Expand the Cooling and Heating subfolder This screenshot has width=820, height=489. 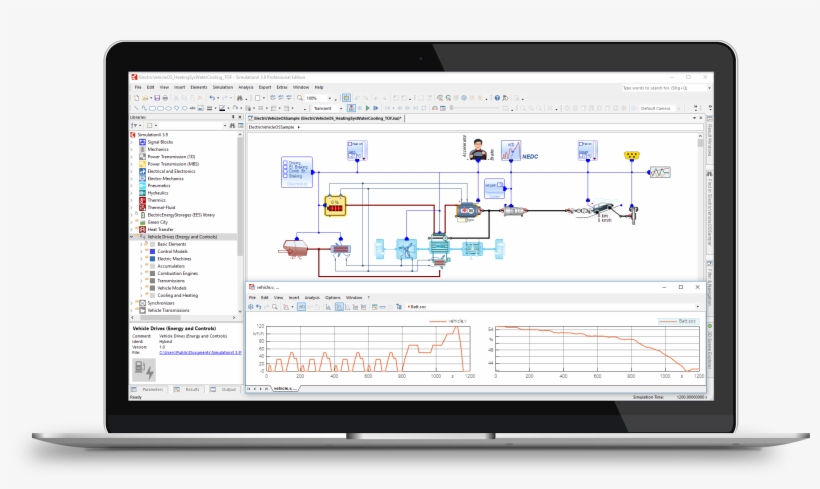pyautogui.click(x=141, y=295)
